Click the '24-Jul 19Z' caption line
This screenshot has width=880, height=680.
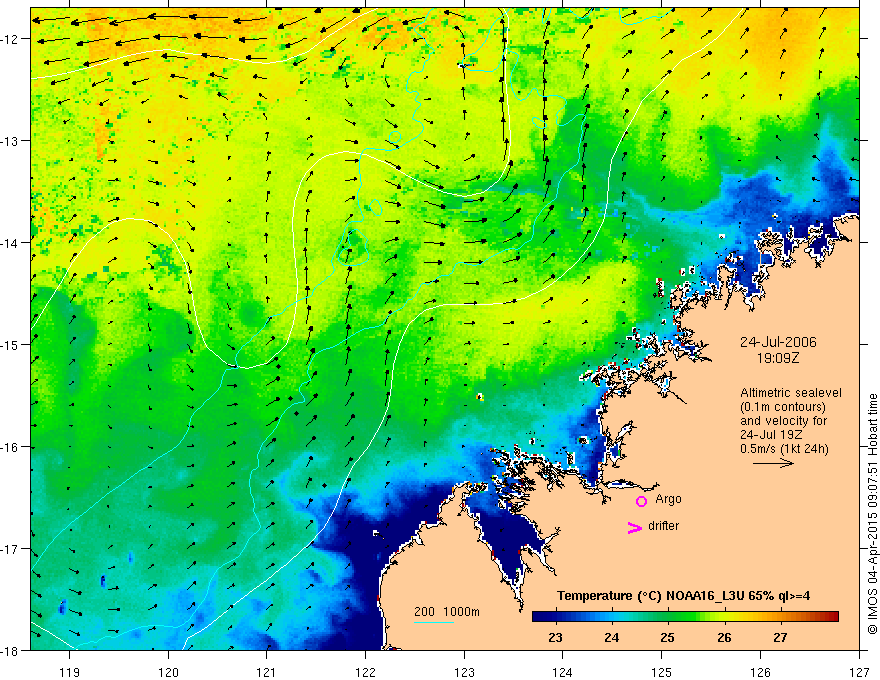771,435
